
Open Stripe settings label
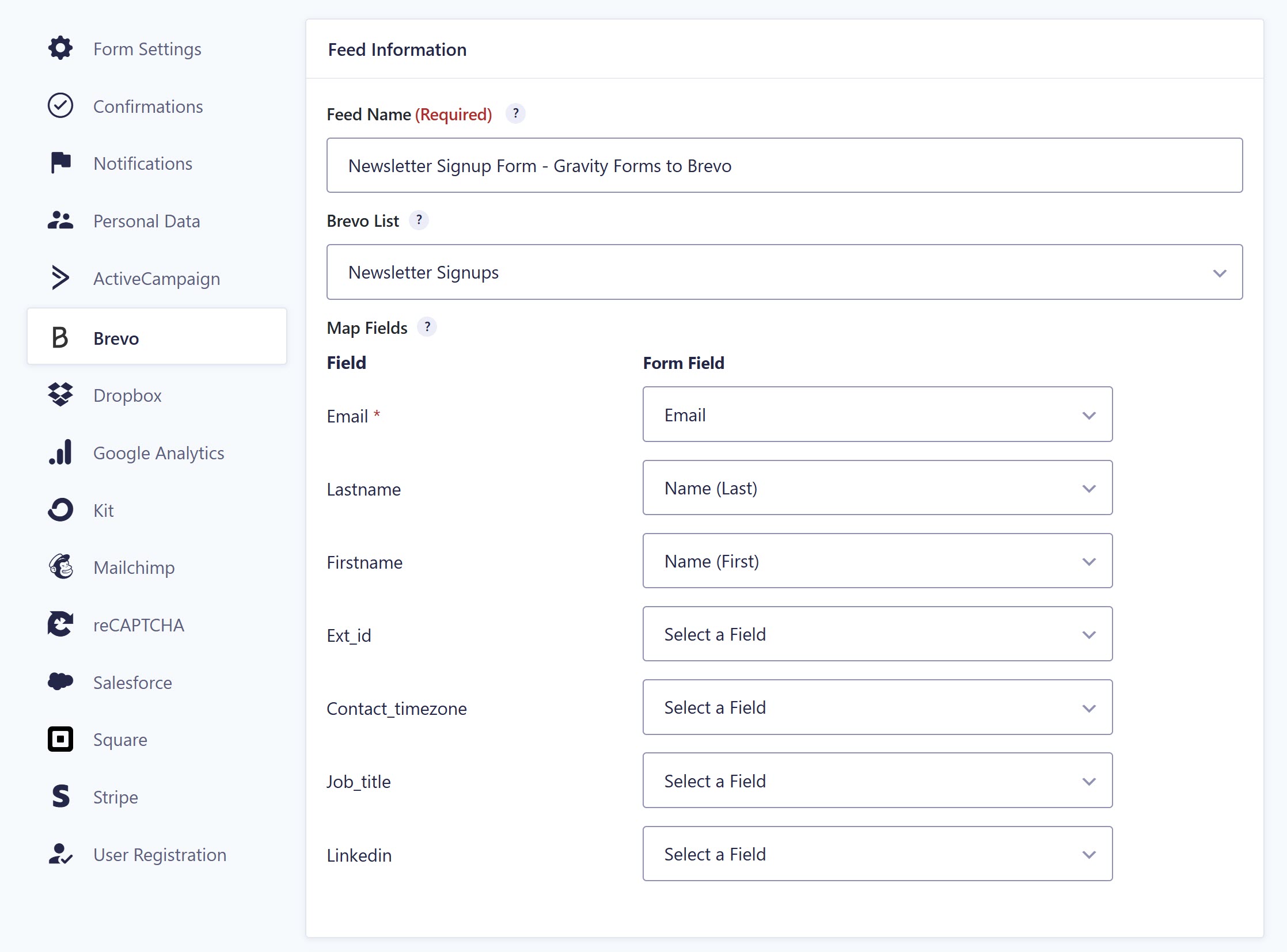click(116, 797)
